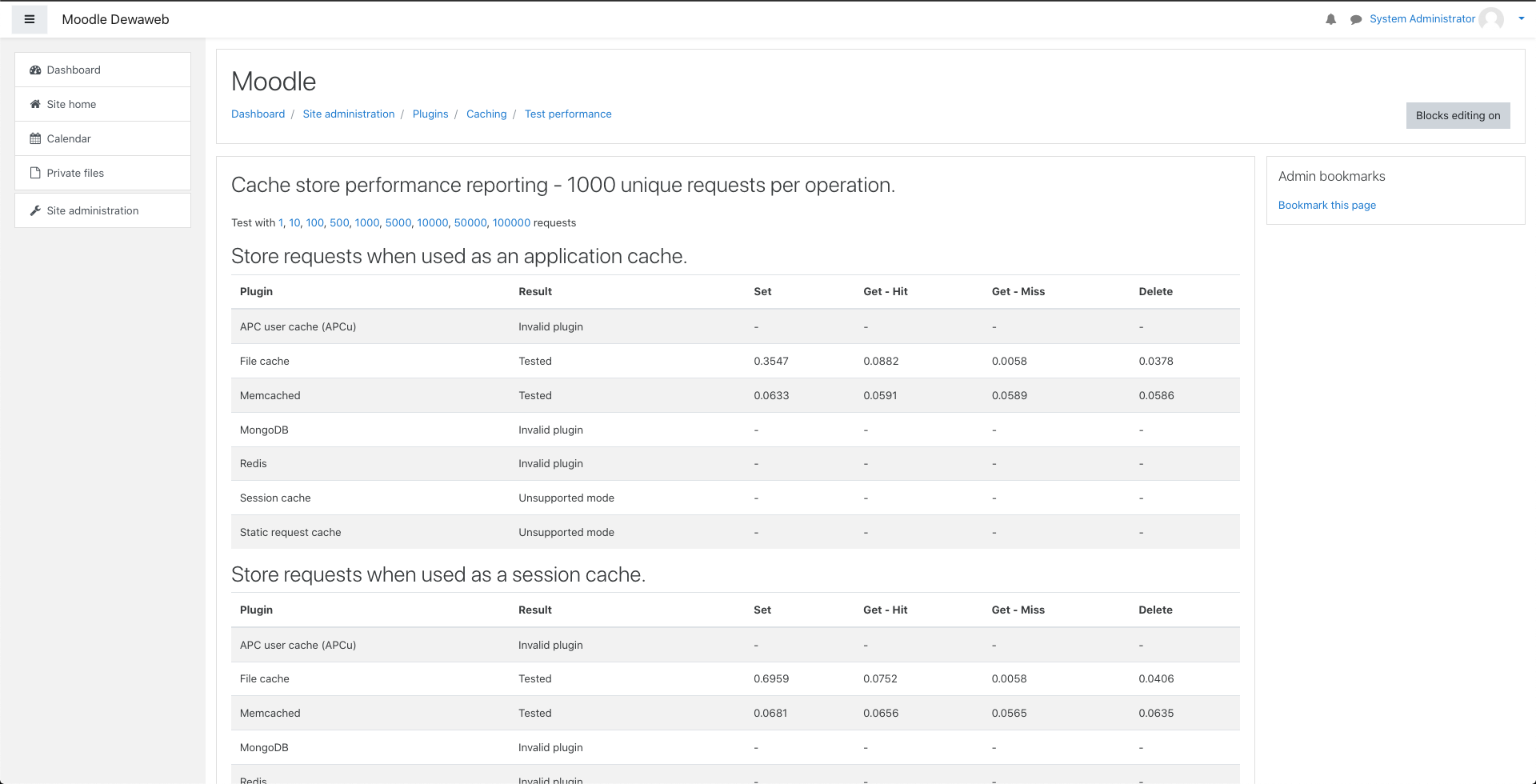Screen dimensions: 1536x784
Task: Click session Memcached Delete value 0.0635
Action: pos(1156,713)
